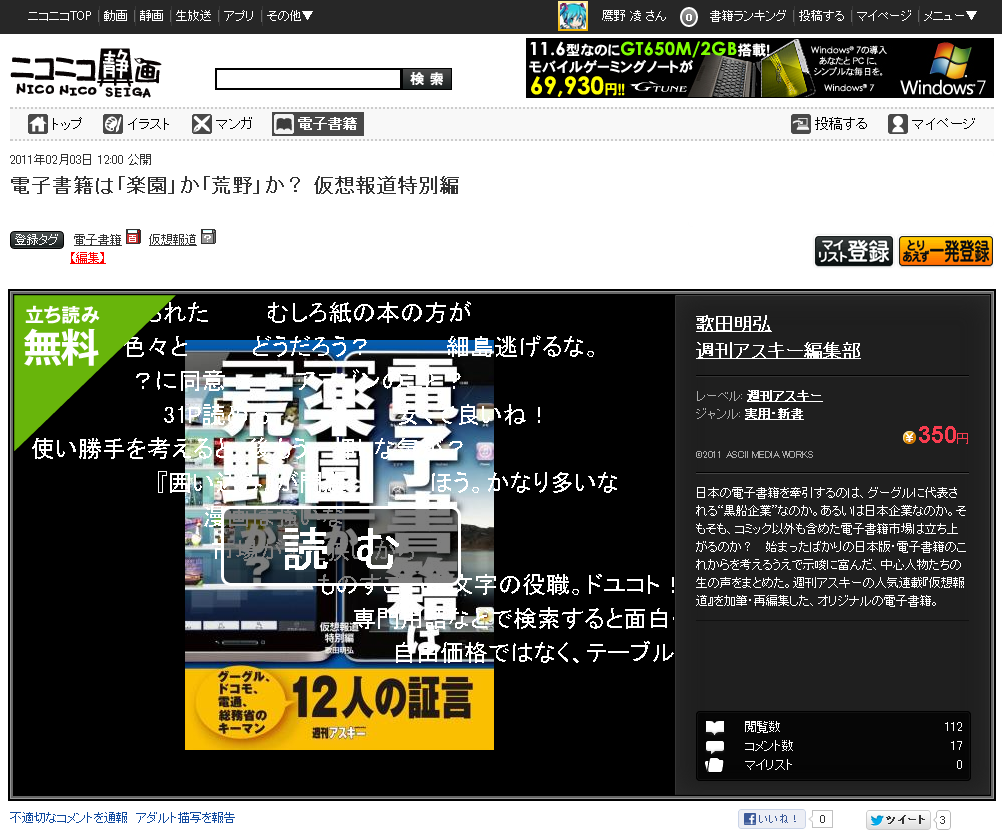Open the 実用・新書 genre link

774,414
